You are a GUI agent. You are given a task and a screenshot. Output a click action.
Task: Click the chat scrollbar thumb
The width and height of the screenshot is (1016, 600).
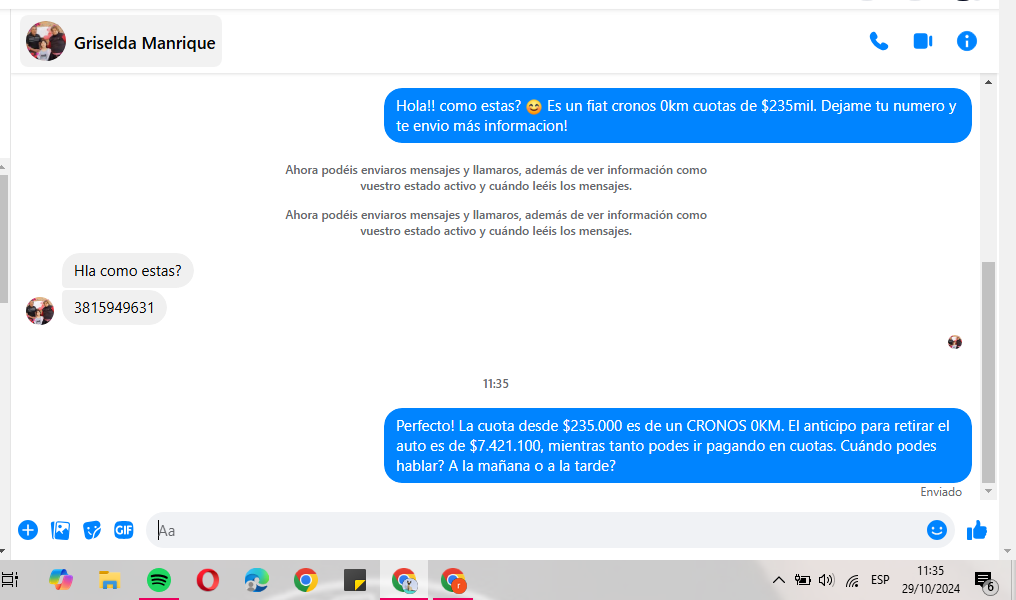pyautogui.click(x=988, y=372)
